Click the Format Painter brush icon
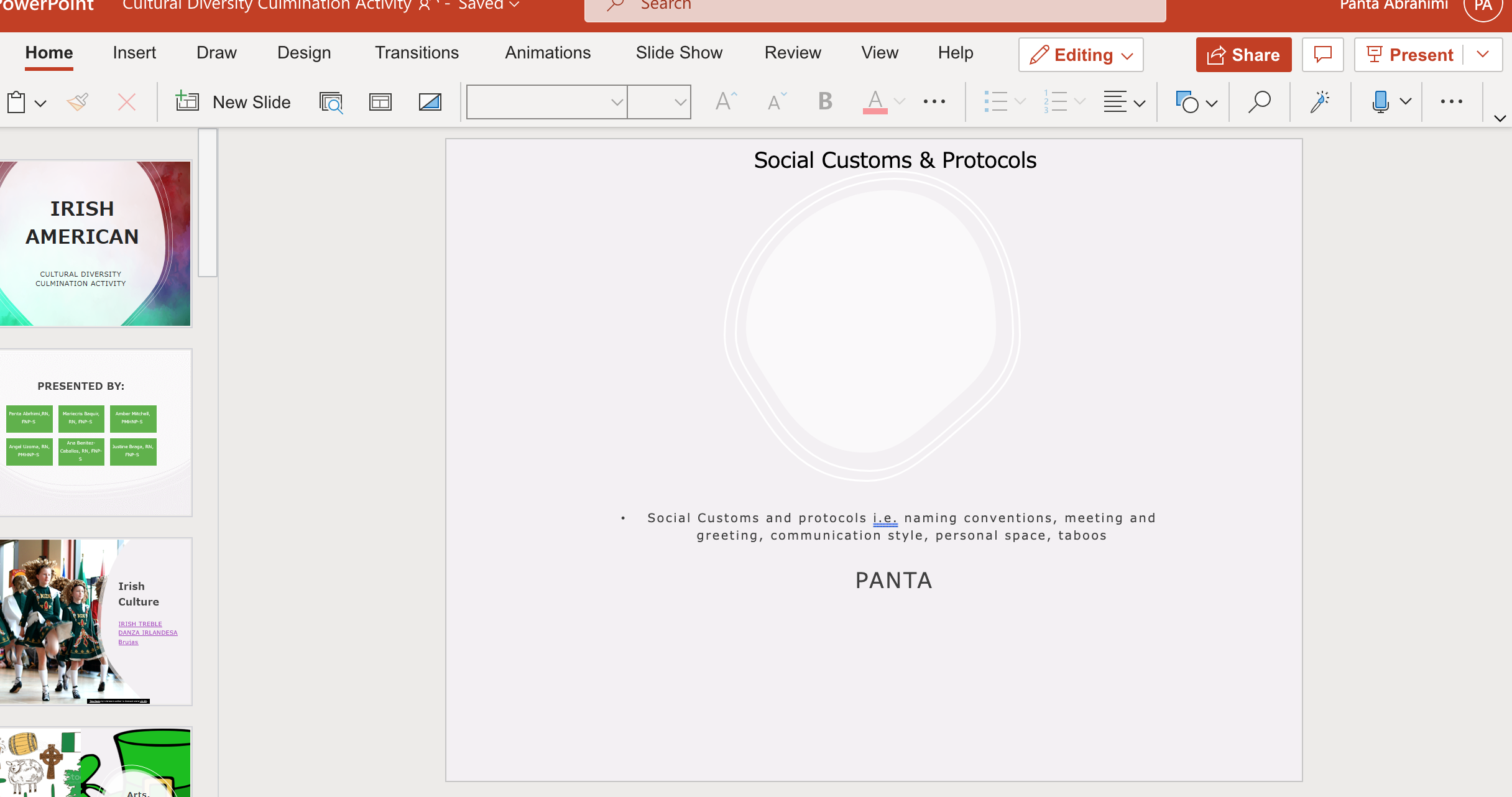This screenshot has width=1512, height=797. click(78, 102)
